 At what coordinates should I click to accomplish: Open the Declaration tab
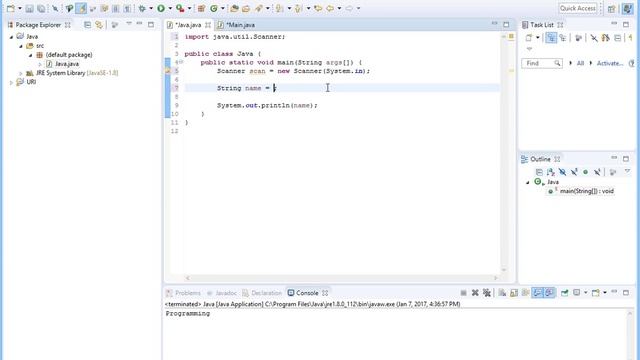(262, 293)
